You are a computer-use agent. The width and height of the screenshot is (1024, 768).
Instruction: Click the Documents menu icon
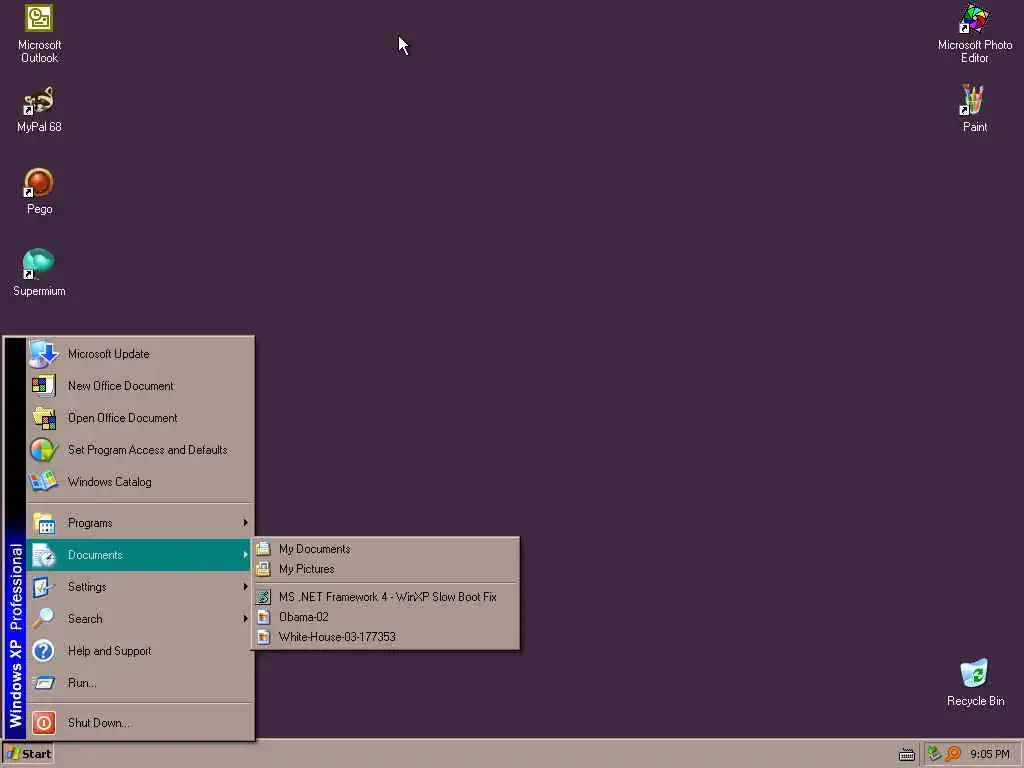point(44,555)
